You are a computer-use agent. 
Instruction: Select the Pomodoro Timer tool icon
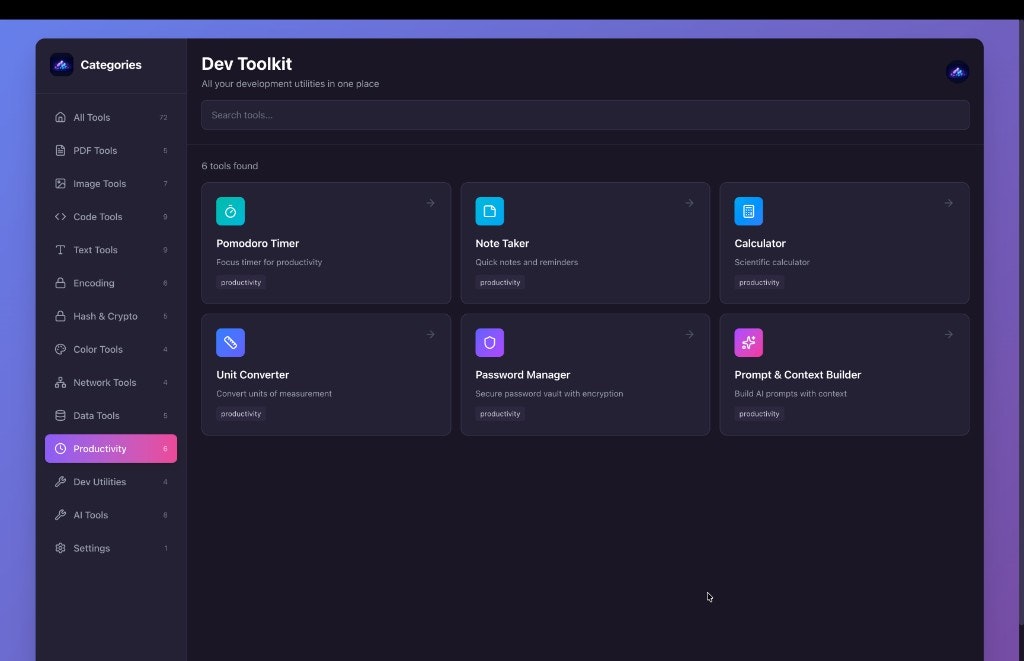[x=230, y=211]
